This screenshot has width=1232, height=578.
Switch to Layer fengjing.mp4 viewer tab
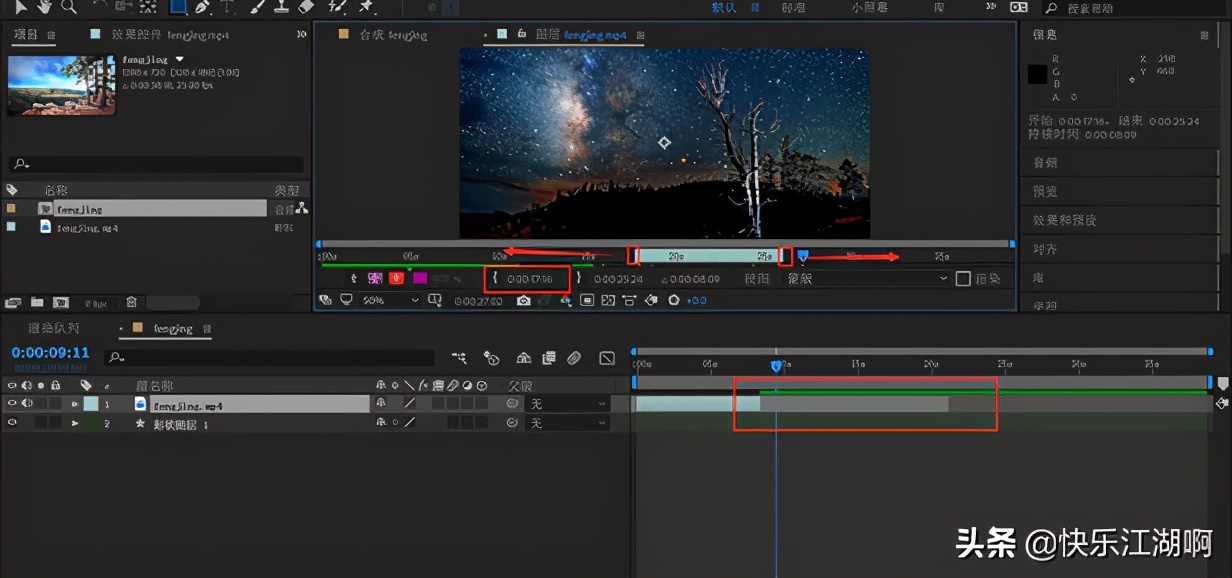click(580, 35)
